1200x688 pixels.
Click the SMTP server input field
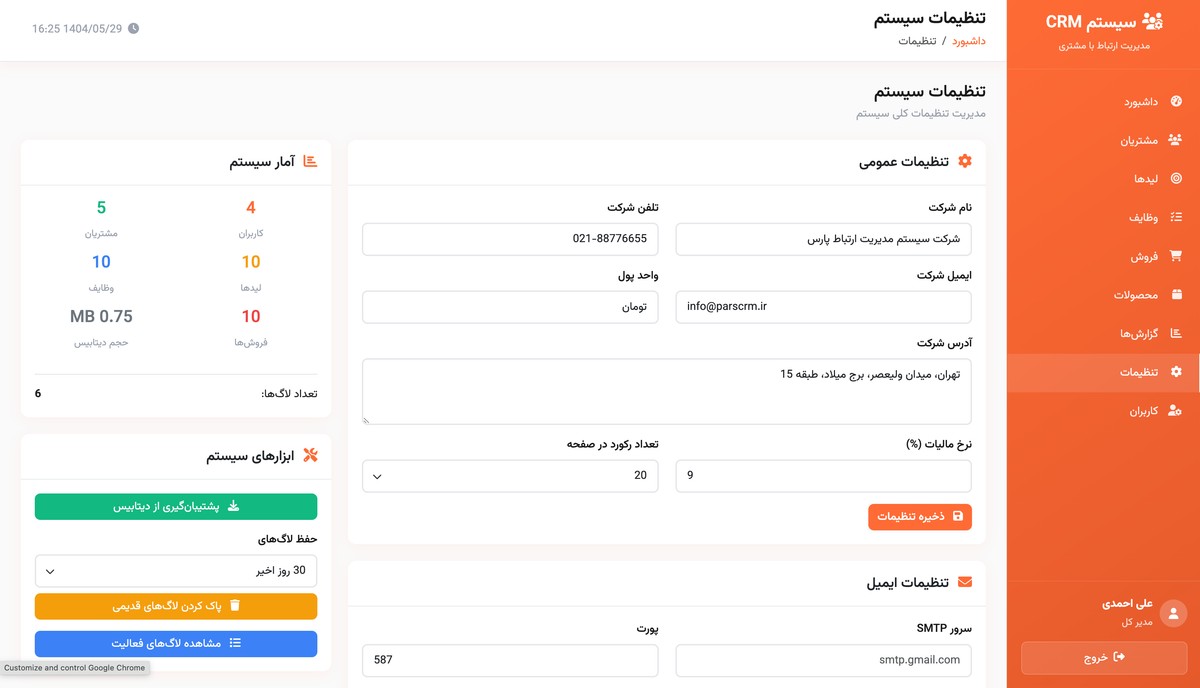pos(822,660)
